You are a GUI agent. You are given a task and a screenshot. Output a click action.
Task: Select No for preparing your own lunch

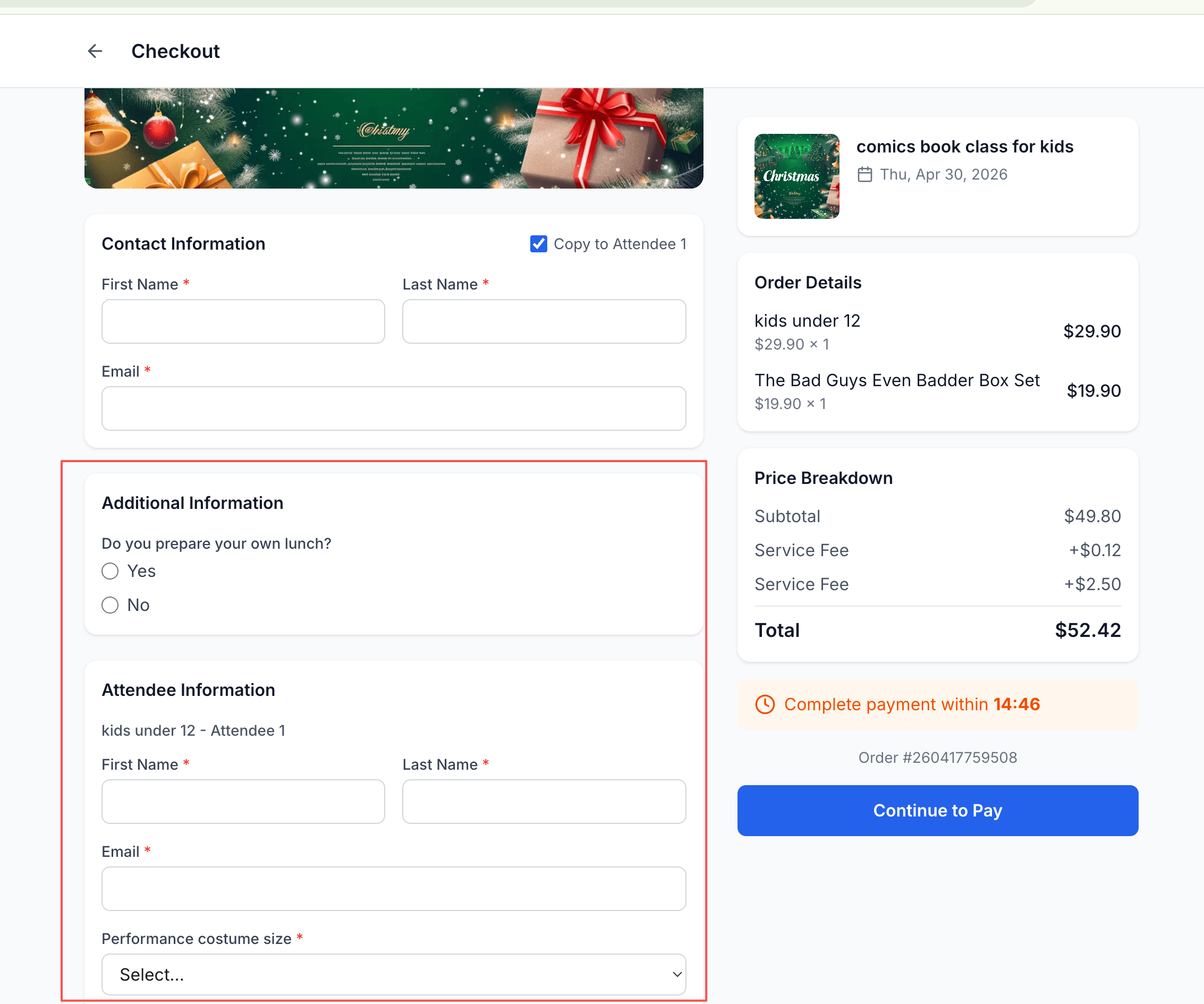[x=109, y=605]
